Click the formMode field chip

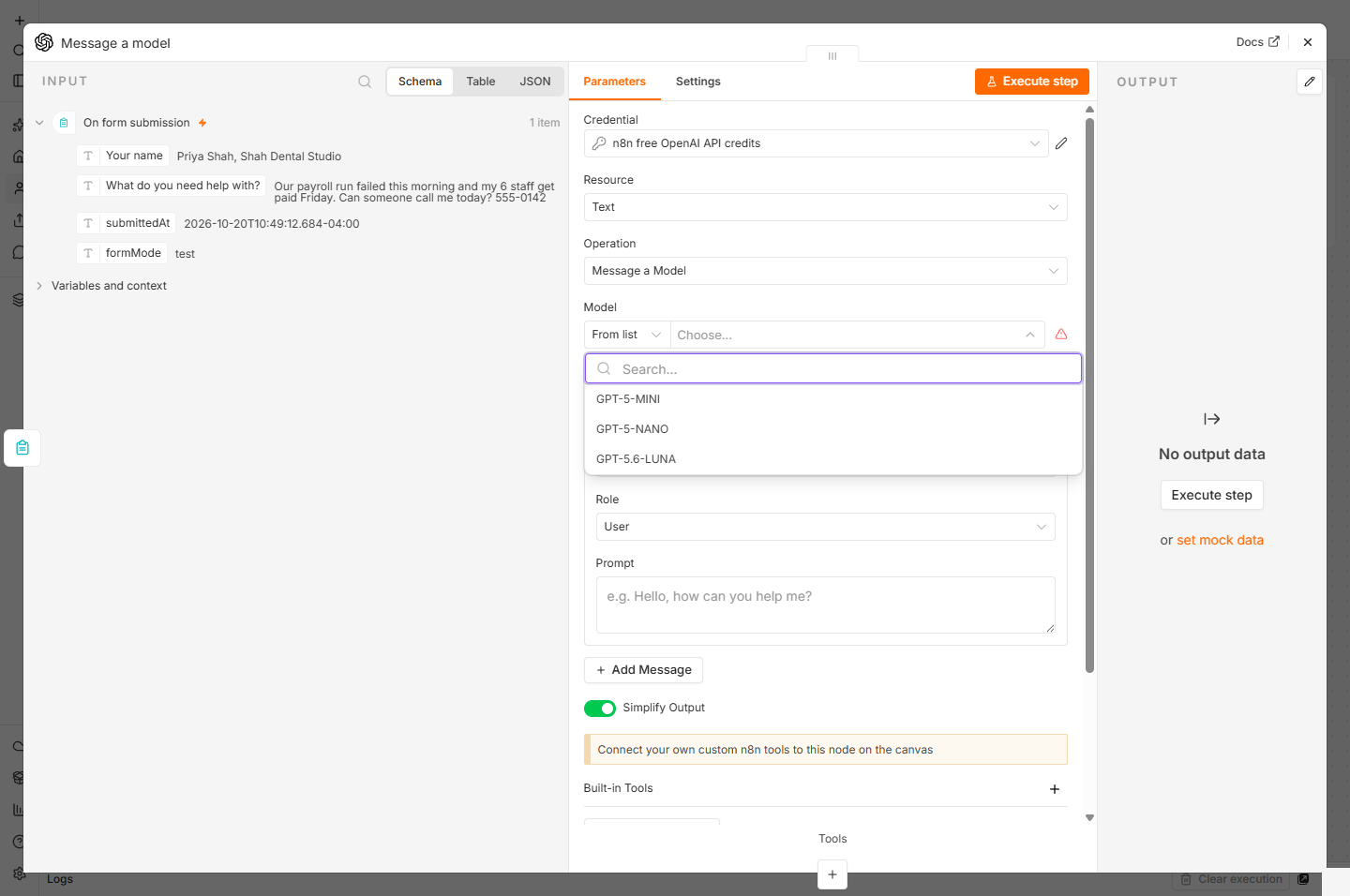122,253
